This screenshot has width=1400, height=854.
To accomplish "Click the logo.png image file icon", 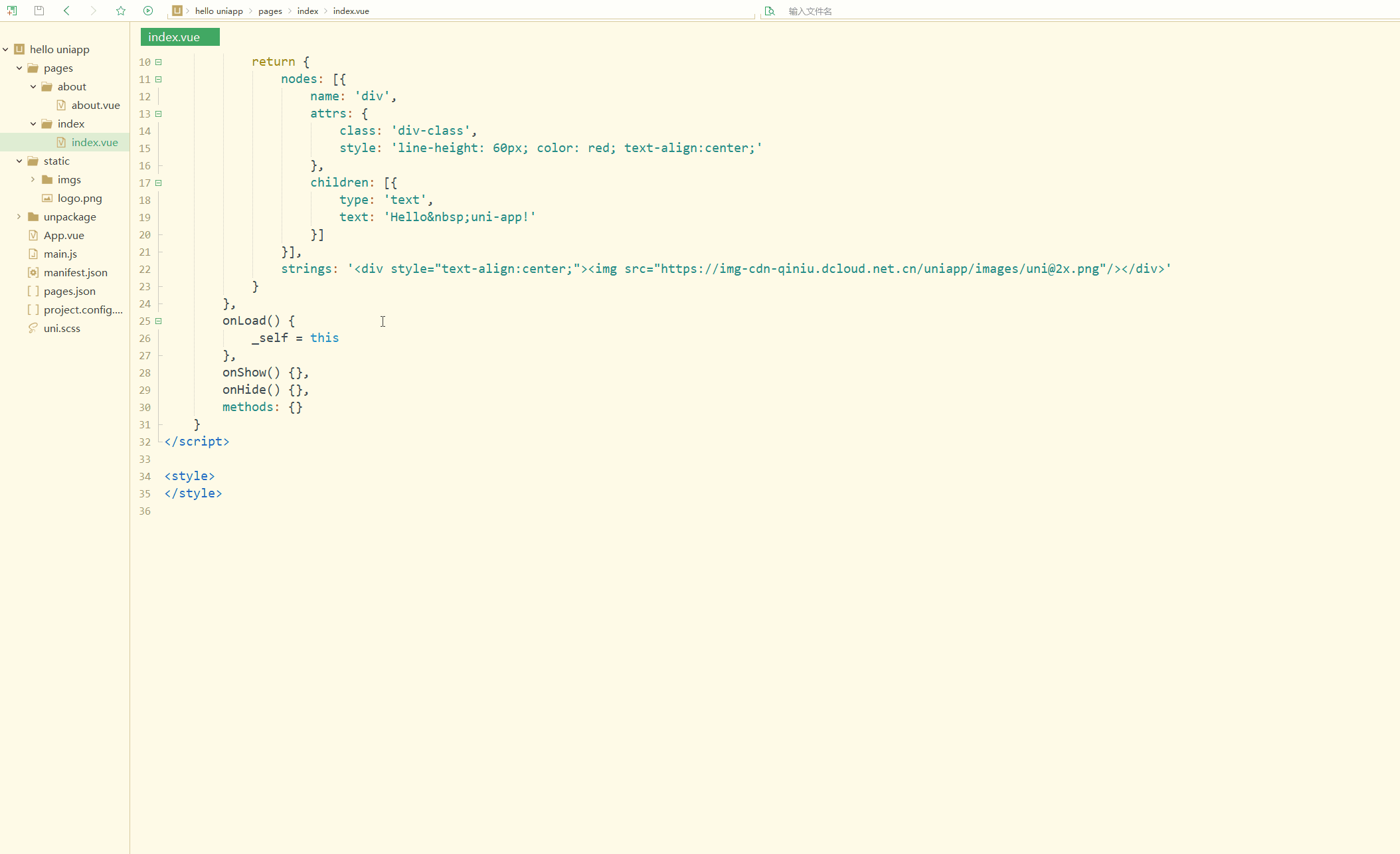I will coord(47,198).
